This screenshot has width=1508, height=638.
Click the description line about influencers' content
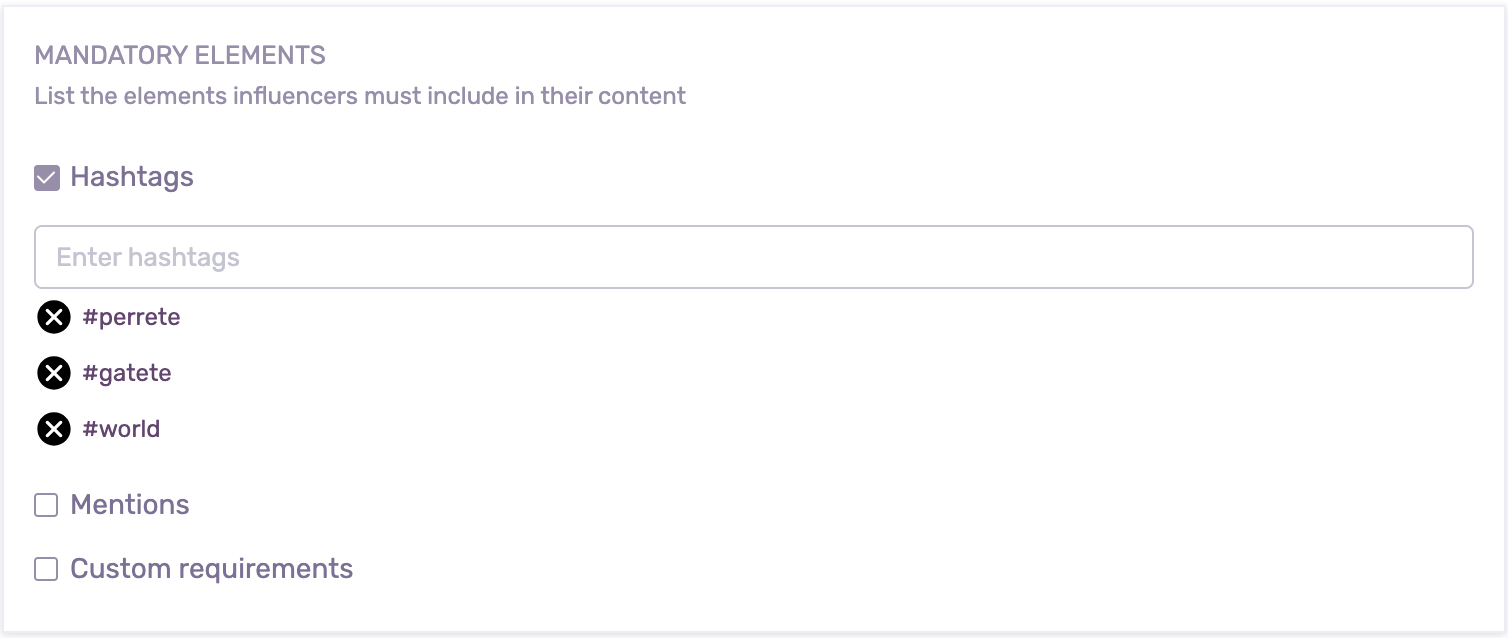[x=360, y=97]
